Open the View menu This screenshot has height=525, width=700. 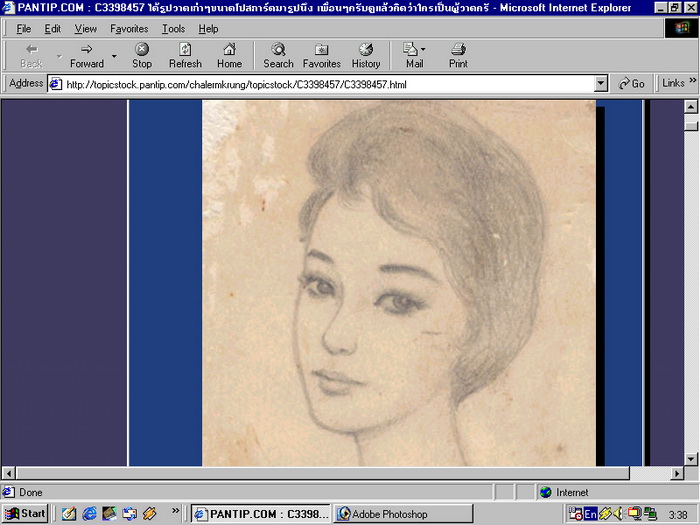86,29
